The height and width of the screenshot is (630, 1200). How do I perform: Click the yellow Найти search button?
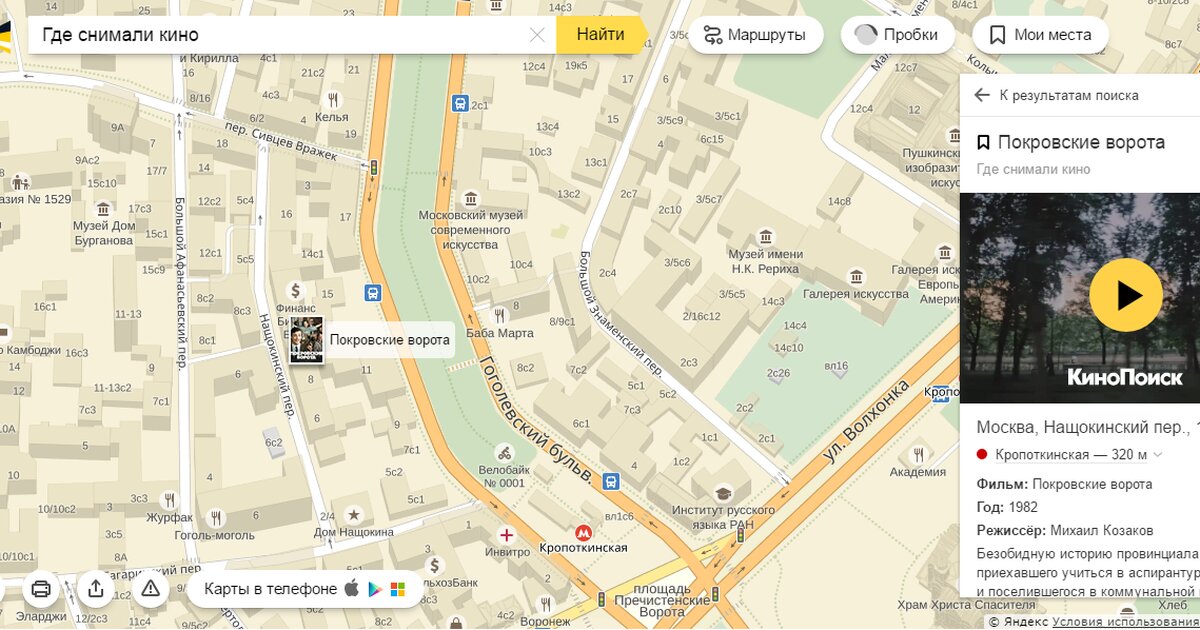pos(600,35)
